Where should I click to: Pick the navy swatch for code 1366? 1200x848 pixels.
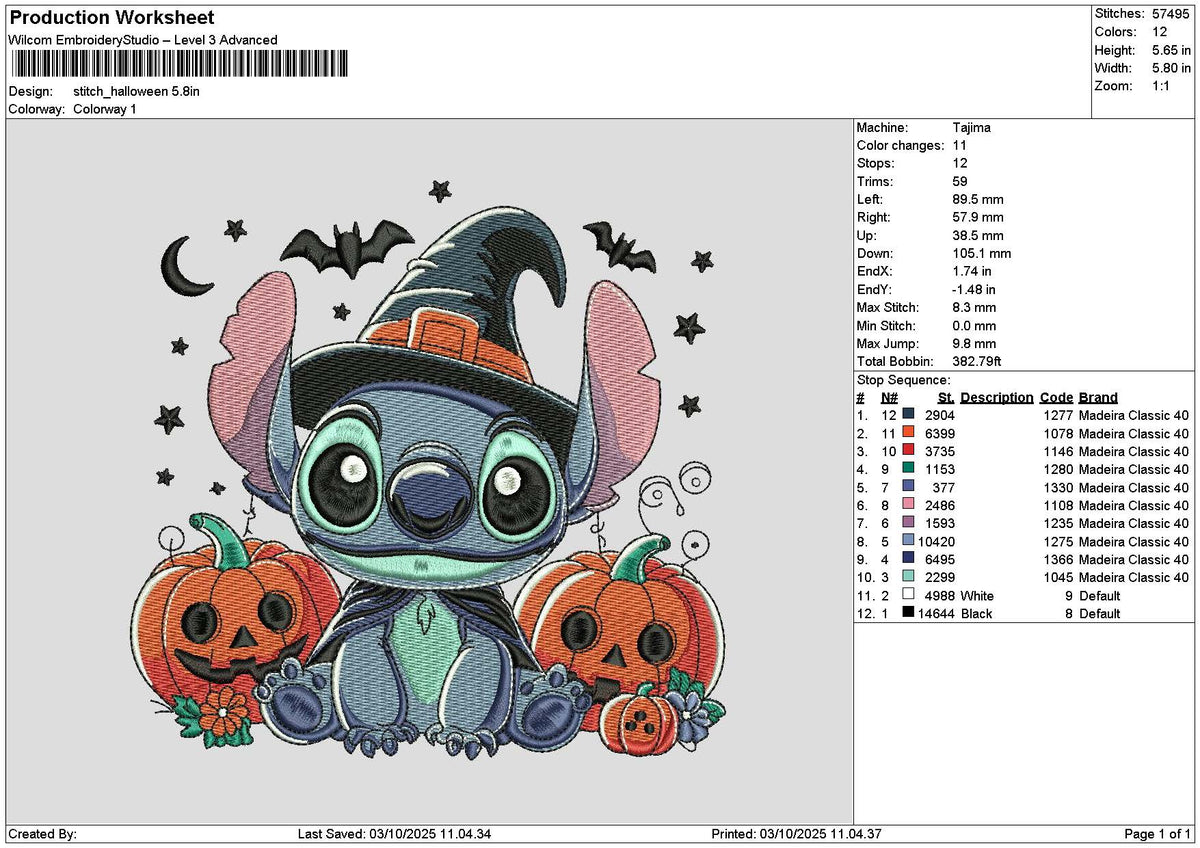tap(908, 558)
